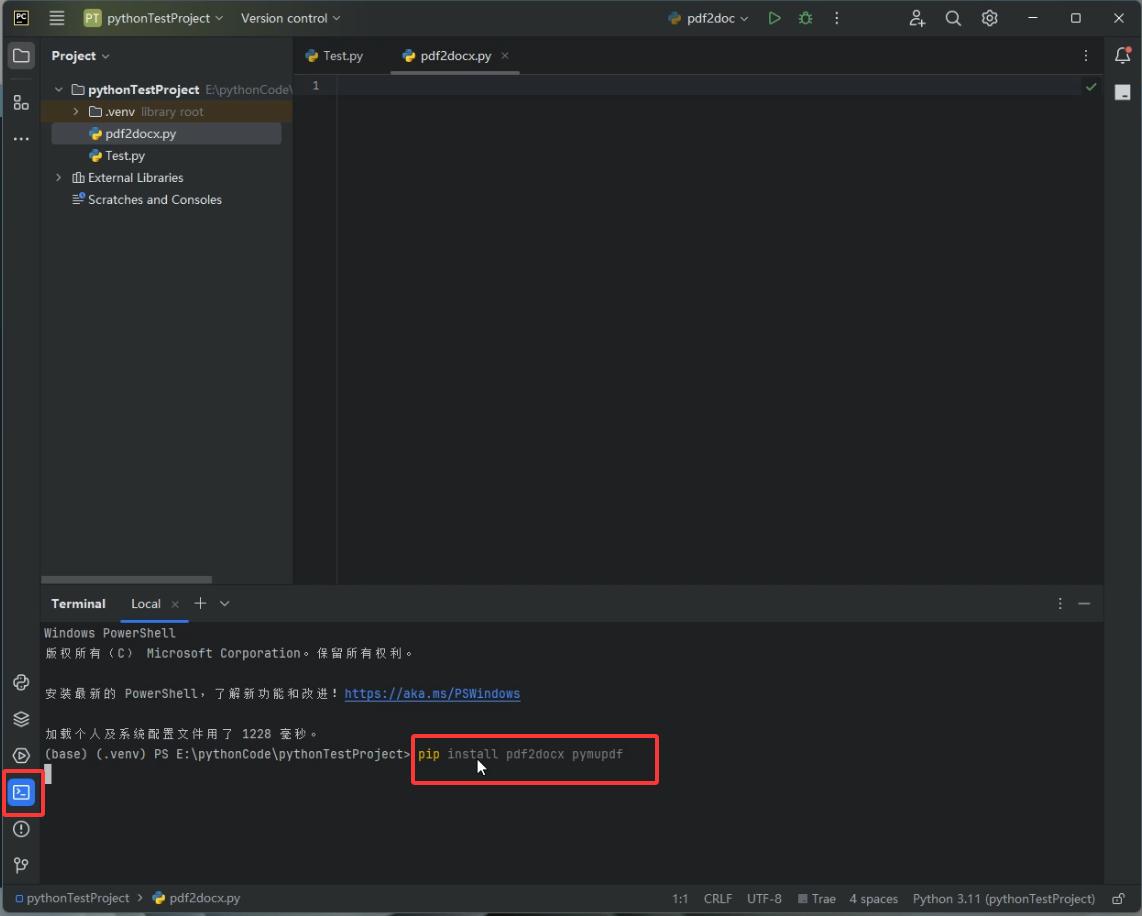Open the Notifications bell panel
This screenshot has width=1142, height=916.
point(1122,56)
